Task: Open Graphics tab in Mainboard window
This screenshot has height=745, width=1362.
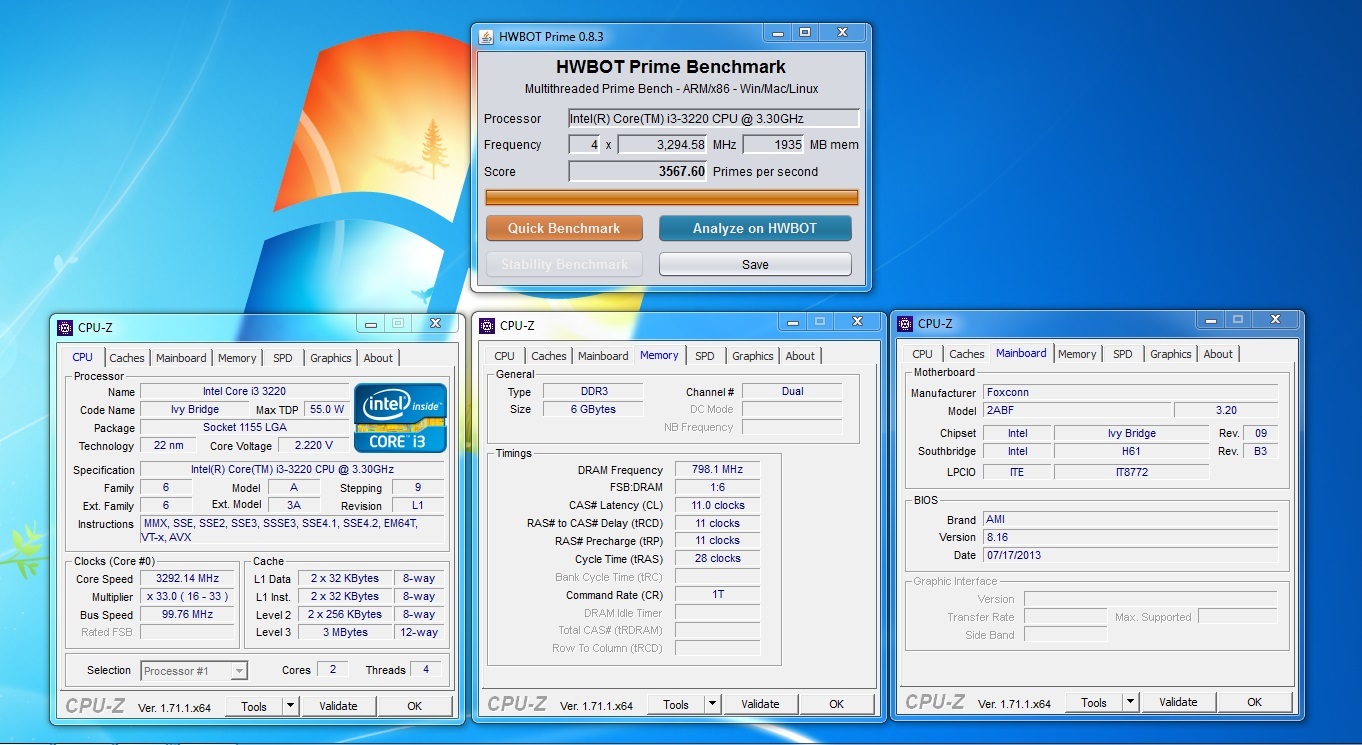Action: pyautogui.click(x=1171, y=354)
